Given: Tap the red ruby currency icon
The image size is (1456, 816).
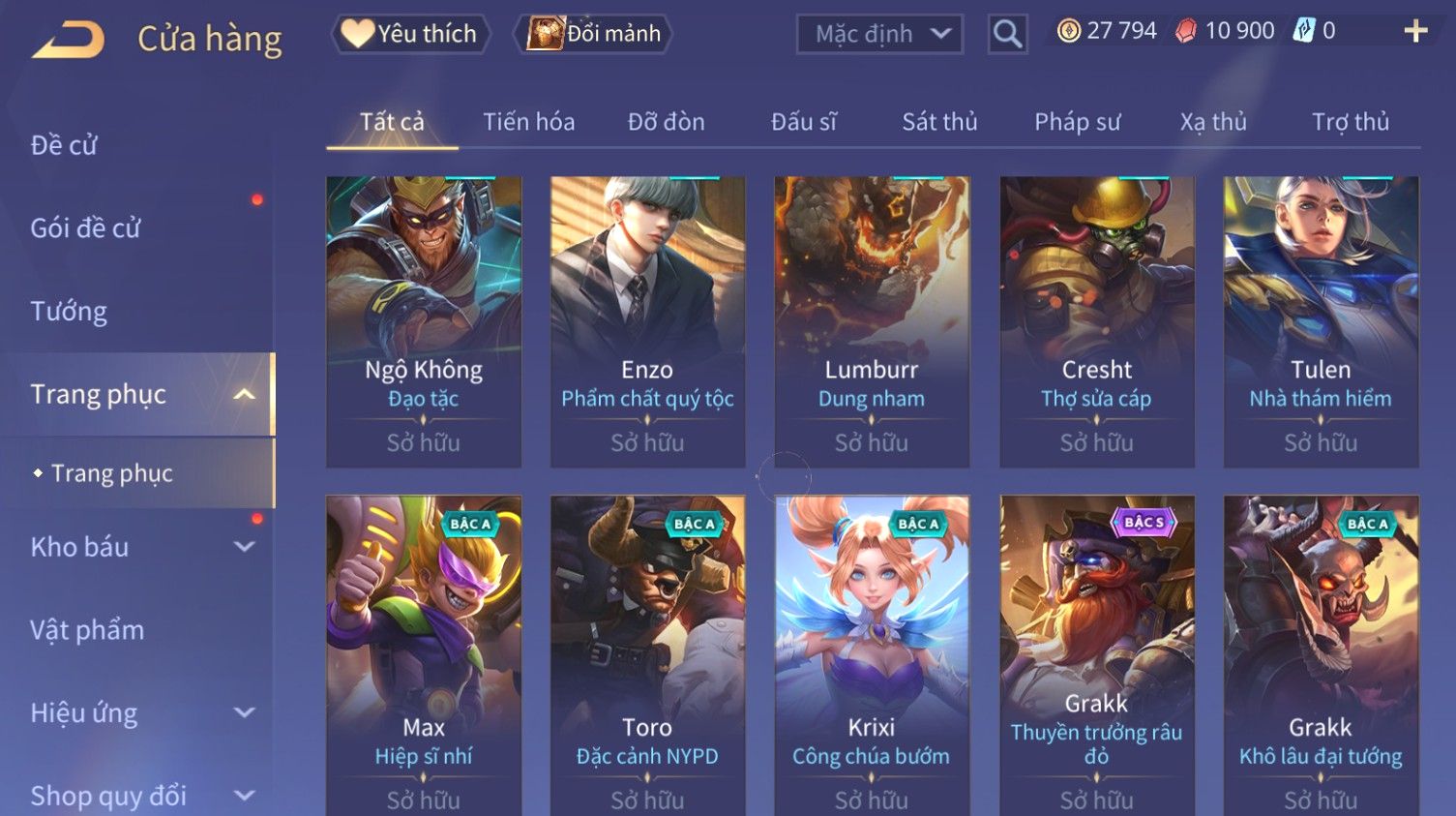Looking at the screenshot, I should coord(1185,31).
